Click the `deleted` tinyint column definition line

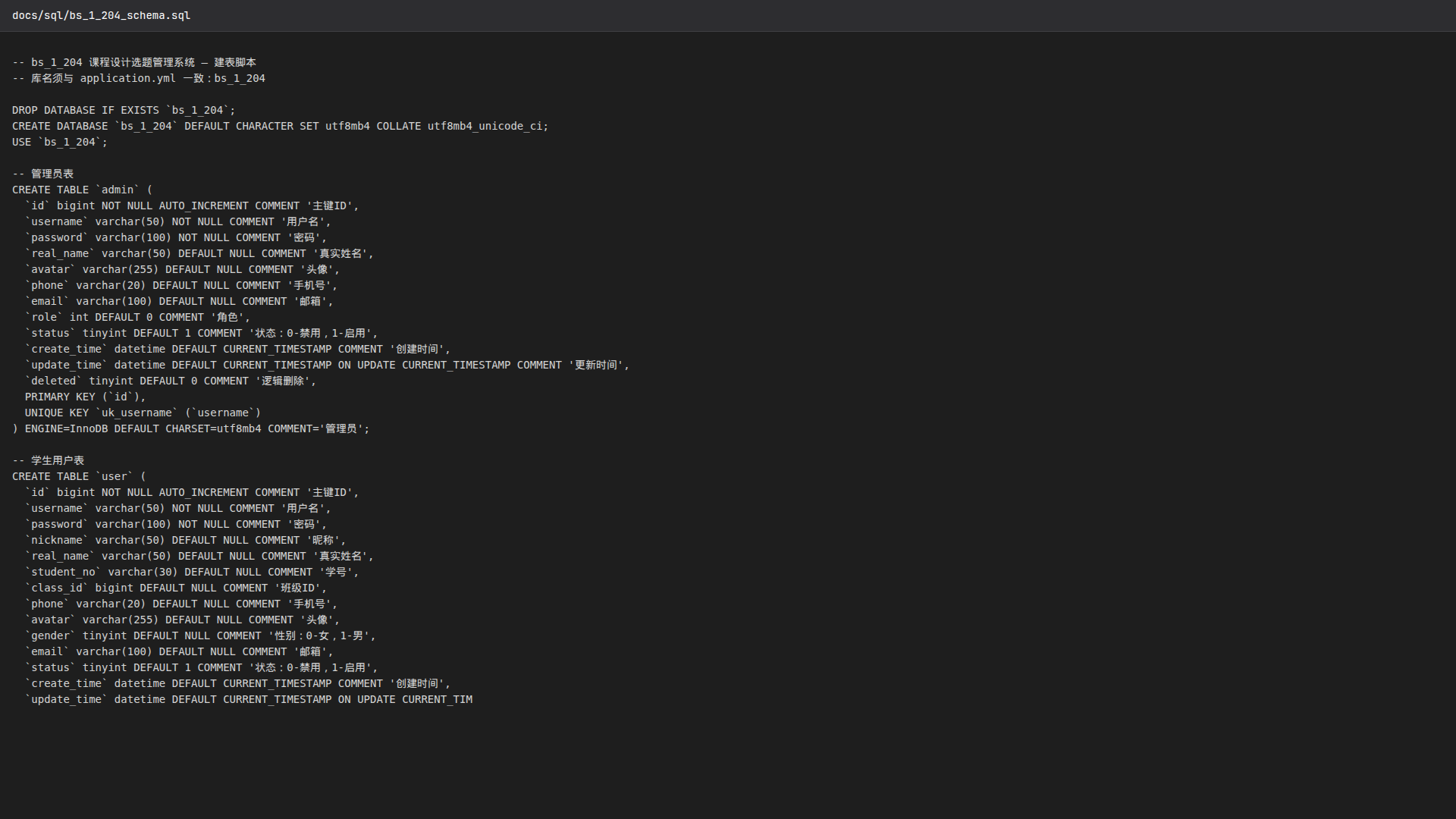[x=171, y=381]
